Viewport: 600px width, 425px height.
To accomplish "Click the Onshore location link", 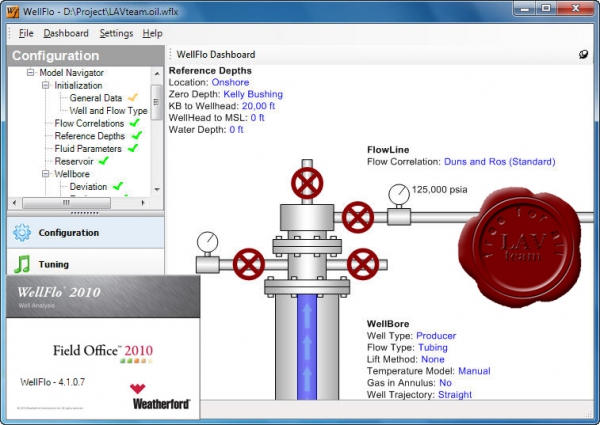I will [x=230, y=82].
